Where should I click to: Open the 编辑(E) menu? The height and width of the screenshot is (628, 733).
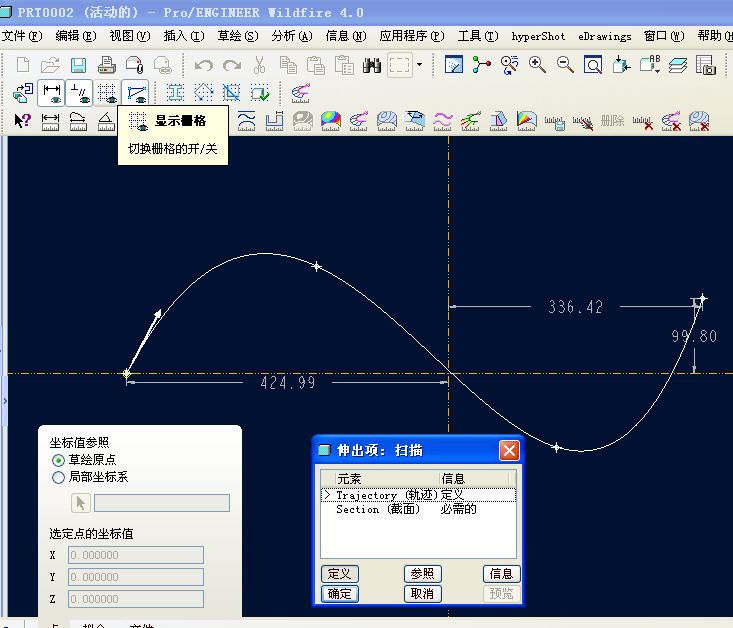pos(76,36)
